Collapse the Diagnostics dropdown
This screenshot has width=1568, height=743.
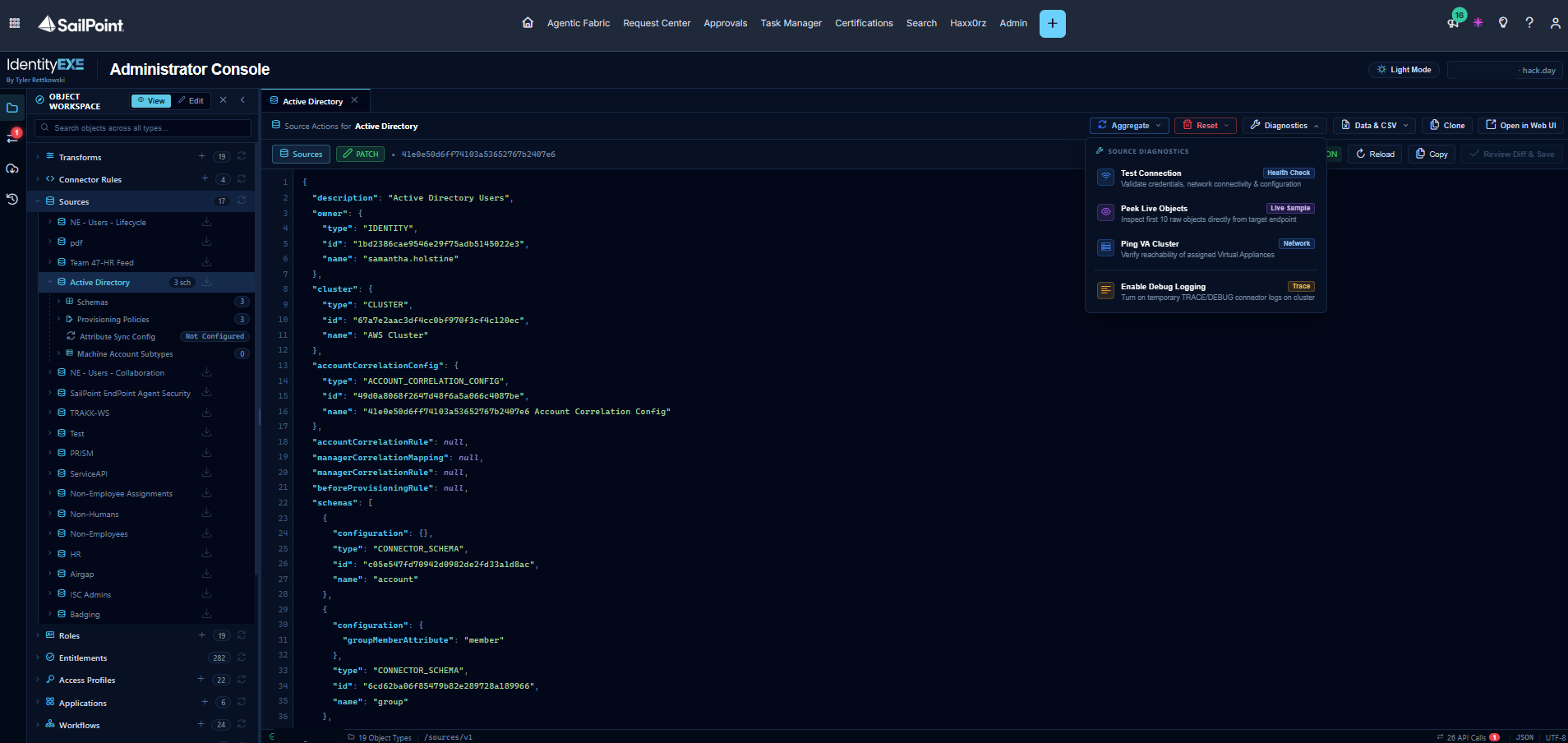point(1284,126)
